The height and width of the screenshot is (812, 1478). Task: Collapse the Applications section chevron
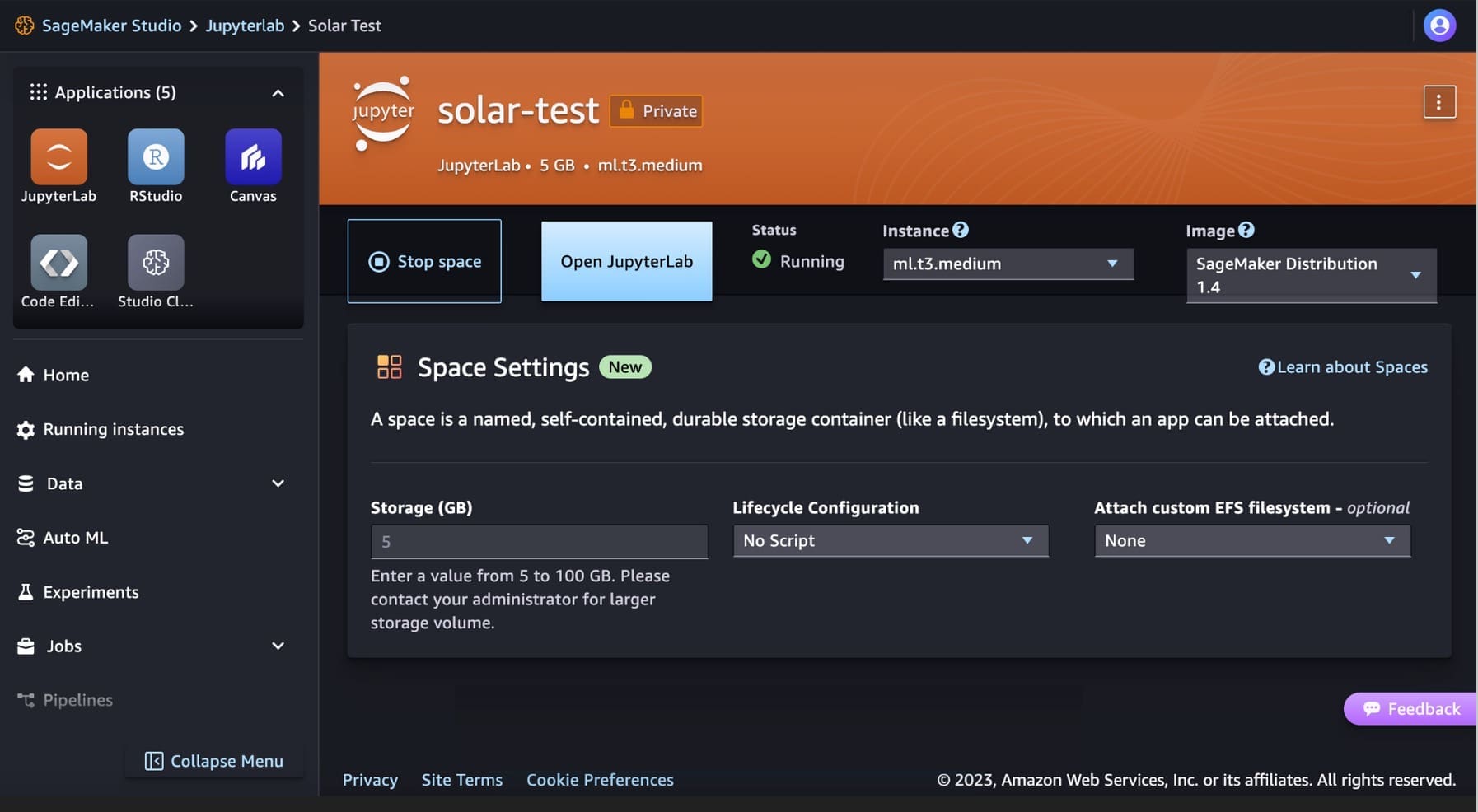point(278,93)
